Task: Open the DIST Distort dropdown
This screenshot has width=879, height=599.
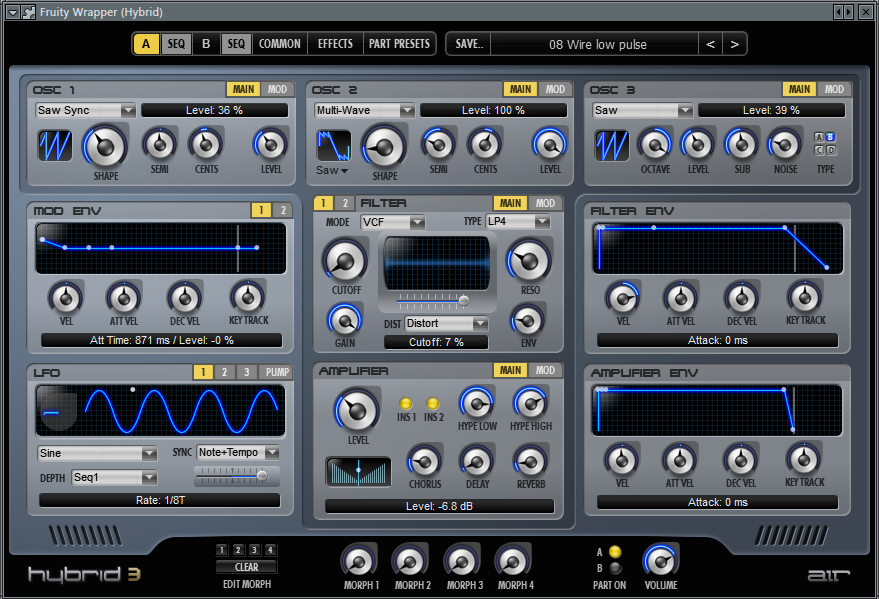Action: coord(446,323)
